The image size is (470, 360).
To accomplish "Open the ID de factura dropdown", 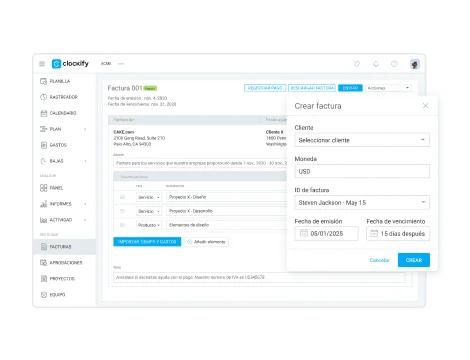I will [x=362, y=203].
